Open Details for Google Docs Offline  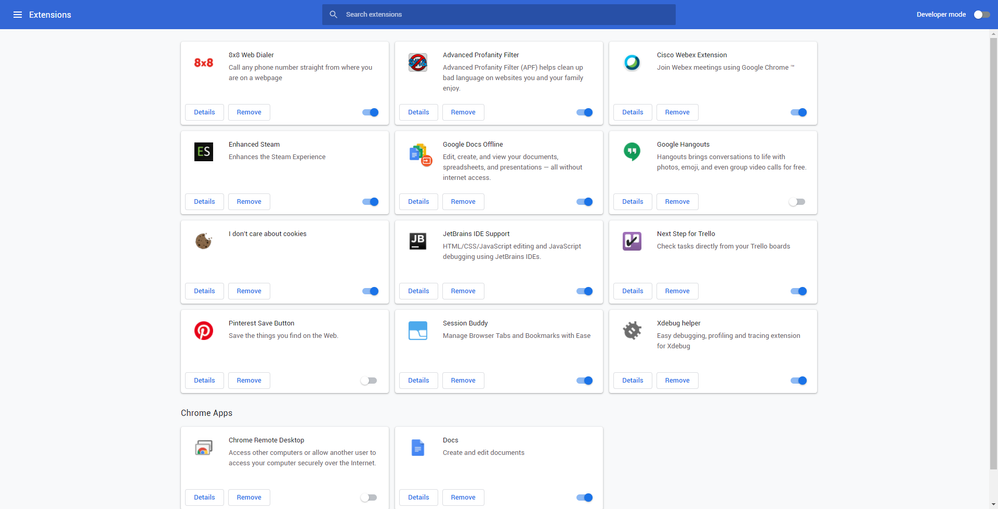point(418,202)
